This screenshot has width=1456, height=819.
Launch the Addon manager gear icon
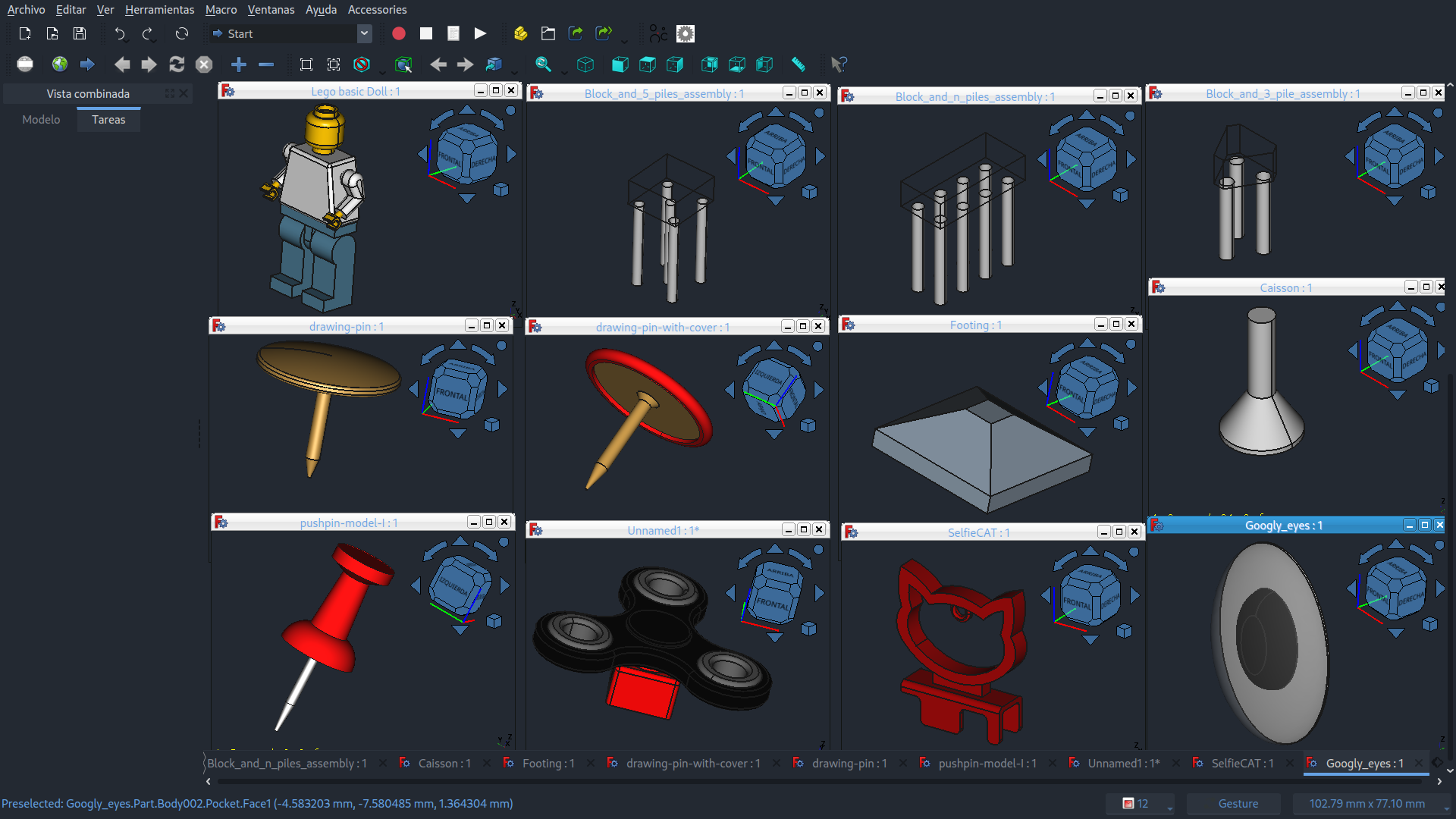[686, 33]
